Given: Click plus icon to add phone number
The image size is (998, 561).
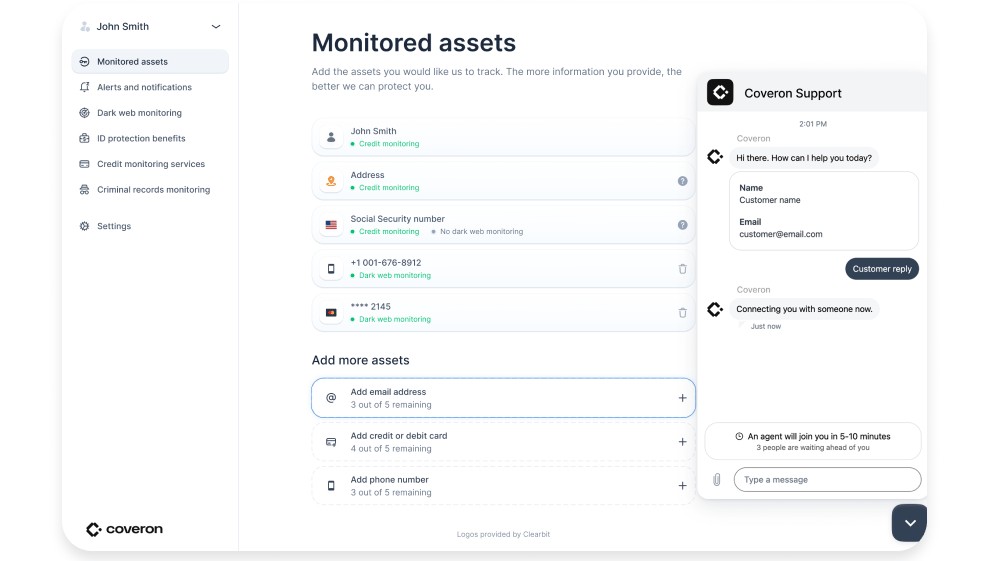Looking at the screenshot, I should coord(682,486).
